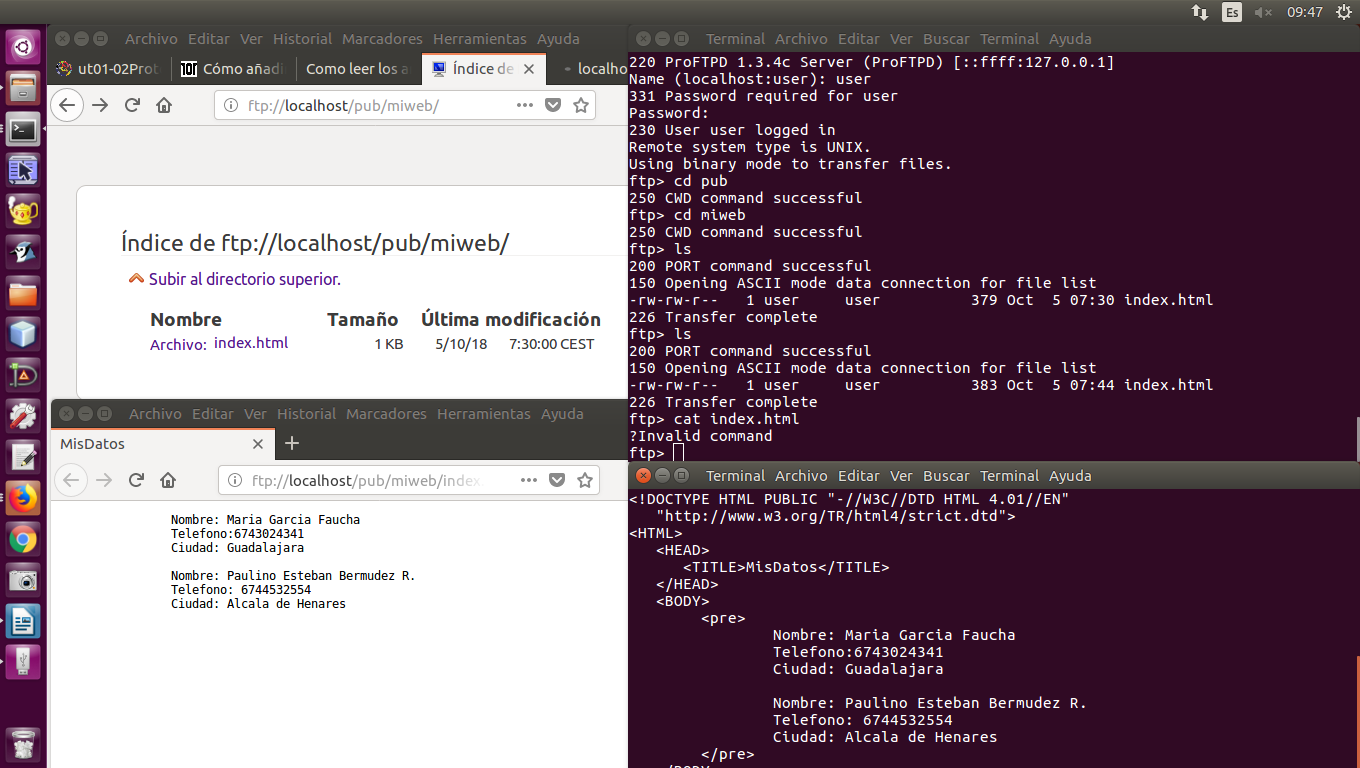Open the index.html file link

[251, 343]
